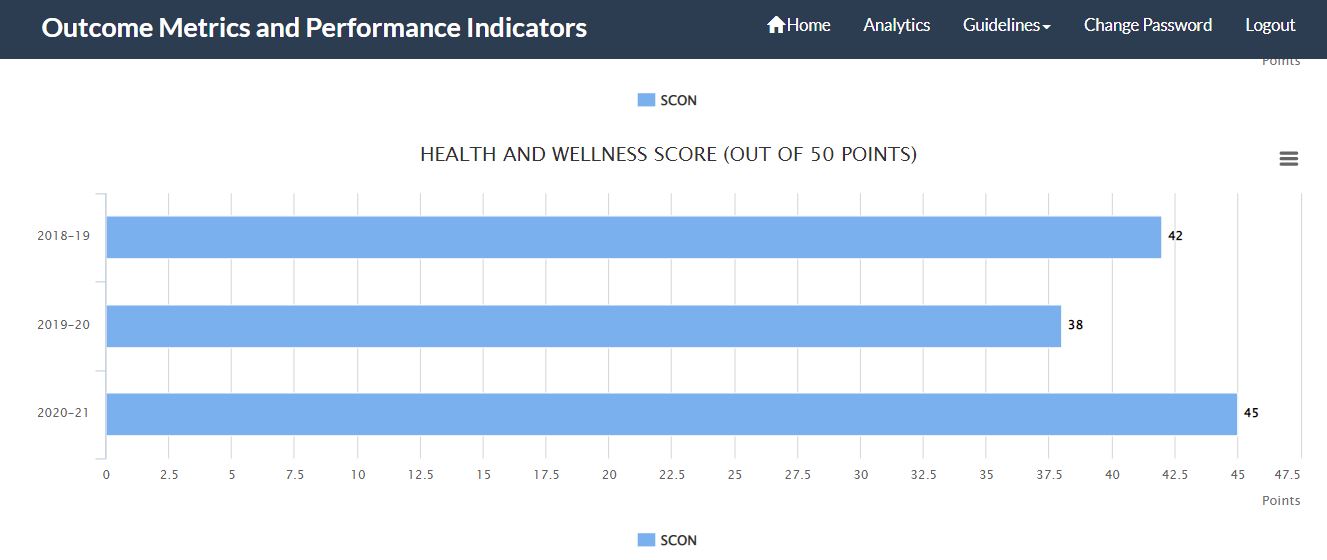The image size is (1327, 560).
Task: Select the 2018-19 bar in the chart
Action: [633, 237]
